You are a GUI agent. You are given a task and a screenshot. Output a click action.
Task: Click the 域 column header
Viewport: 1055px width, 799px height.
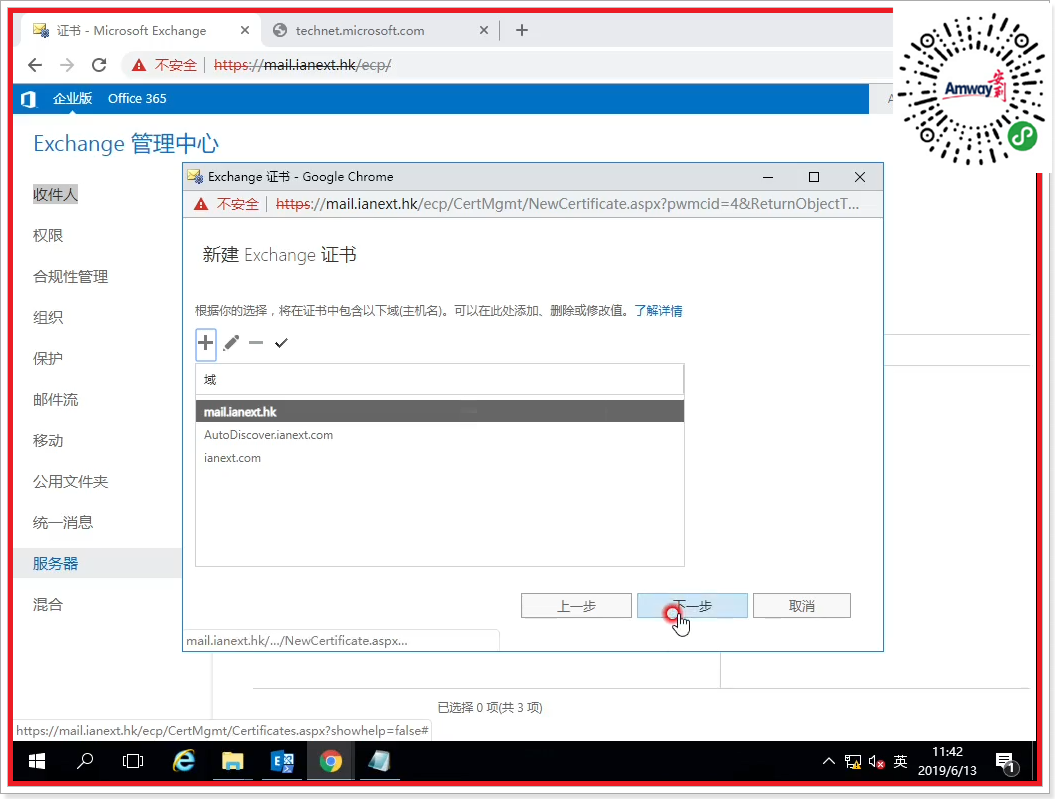[440, 379]
